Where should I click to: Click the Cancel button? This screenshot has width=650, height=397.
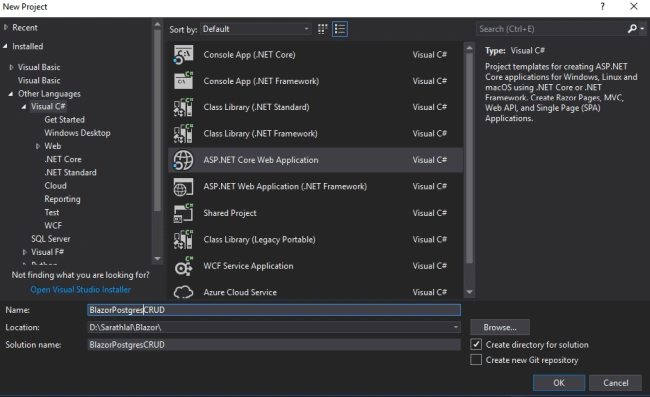coord(616,383)
